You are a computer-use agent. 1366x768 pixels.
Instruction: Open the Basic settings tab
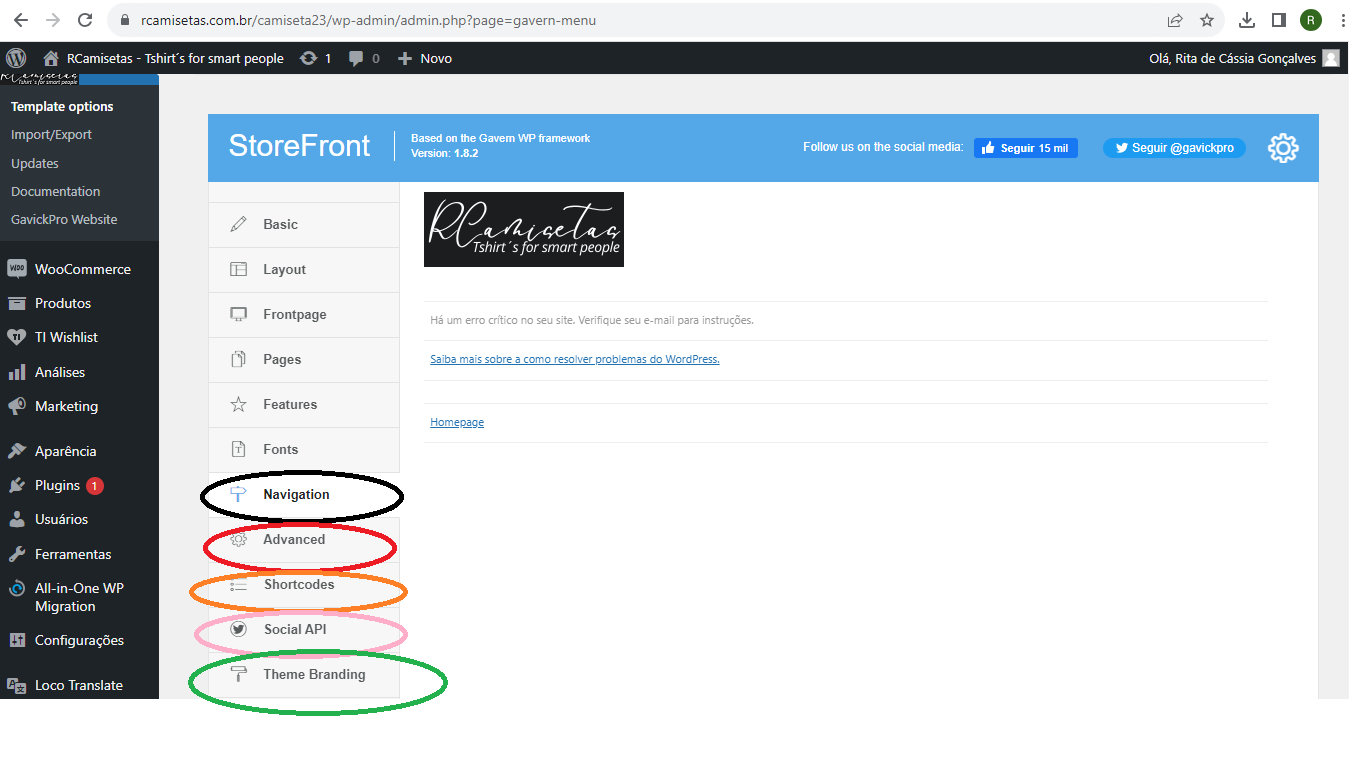[304, 225]
